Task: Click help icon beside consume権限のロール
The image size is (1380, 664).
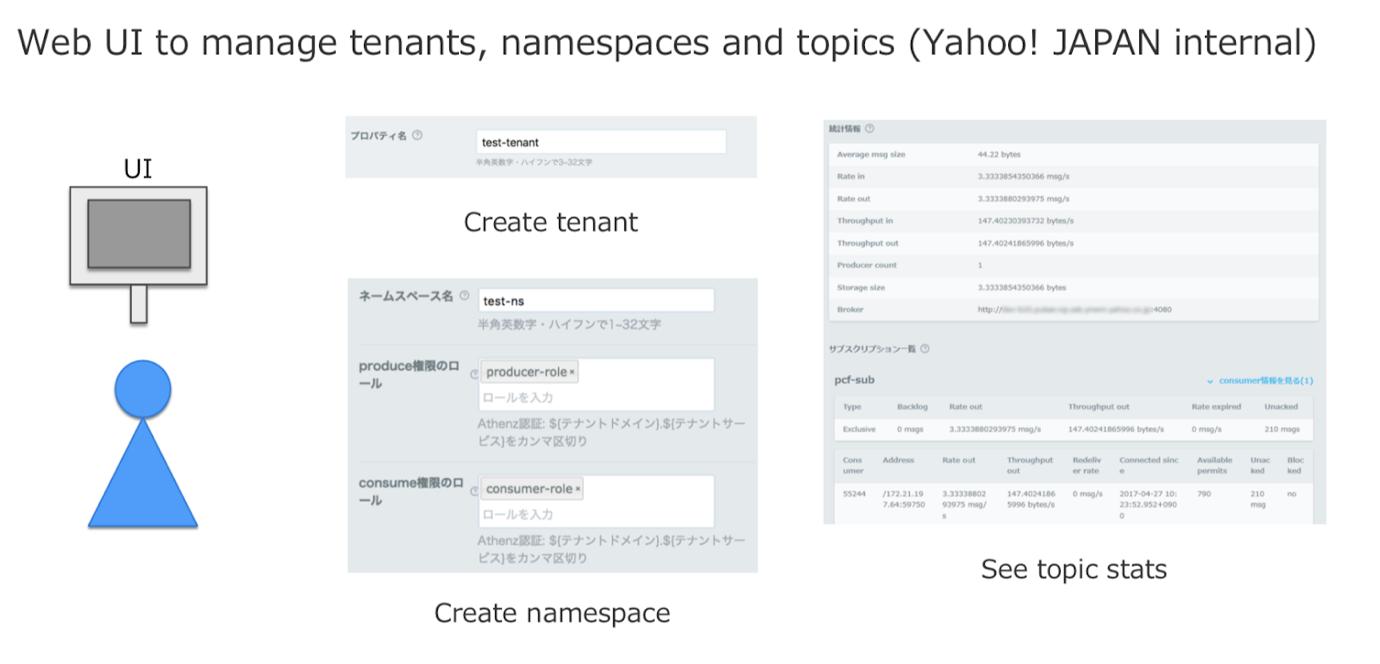Action: [474, 491]
